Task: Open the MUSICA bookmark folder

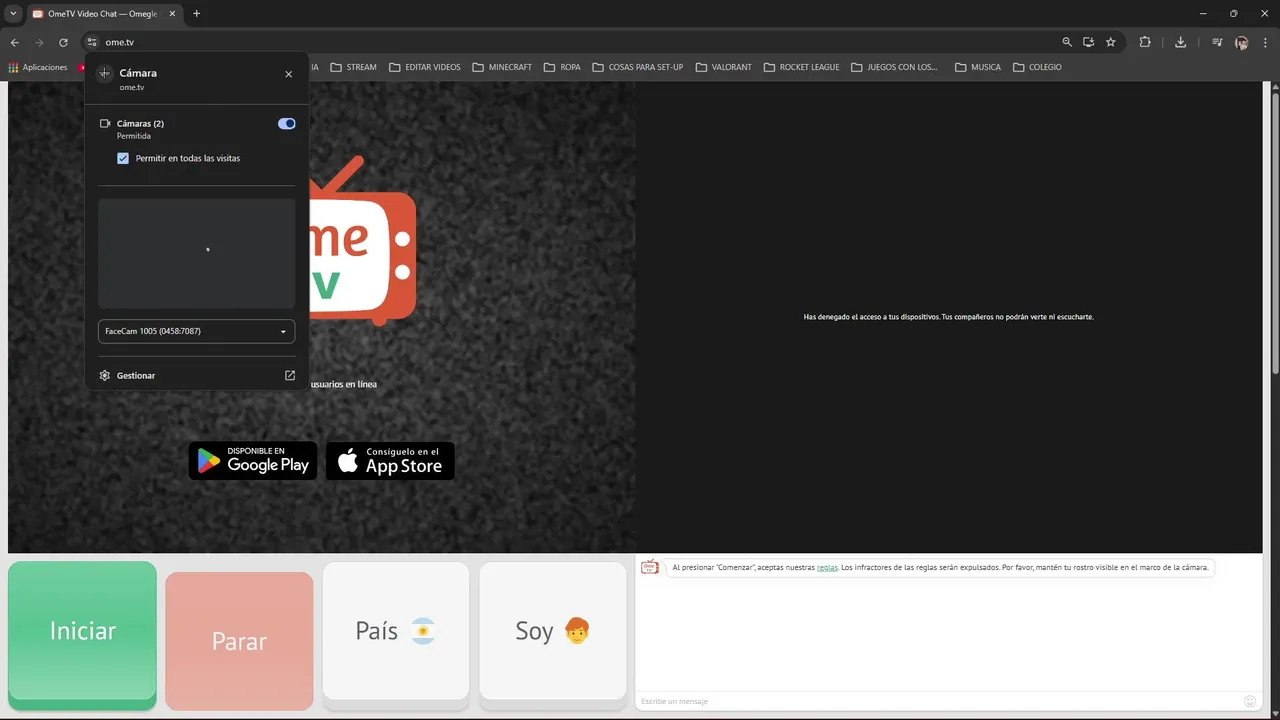Action: coord(978,67)
